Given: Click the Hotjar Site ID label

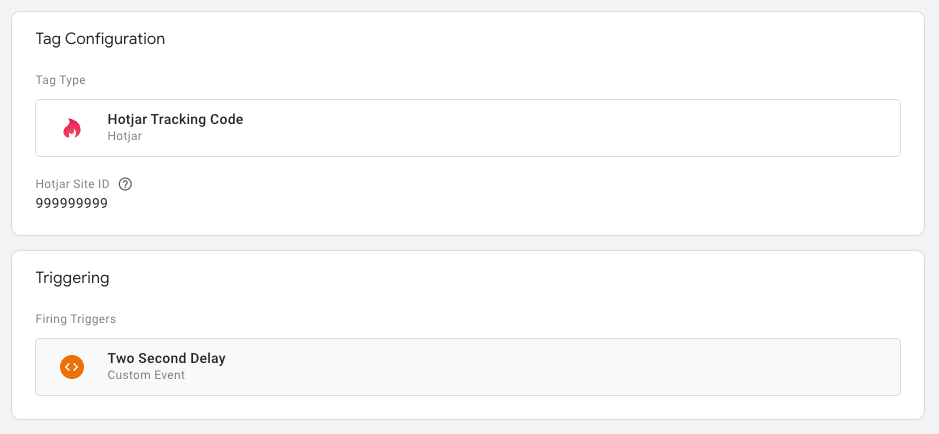Looking at the screenshot, I should (72, 184).
